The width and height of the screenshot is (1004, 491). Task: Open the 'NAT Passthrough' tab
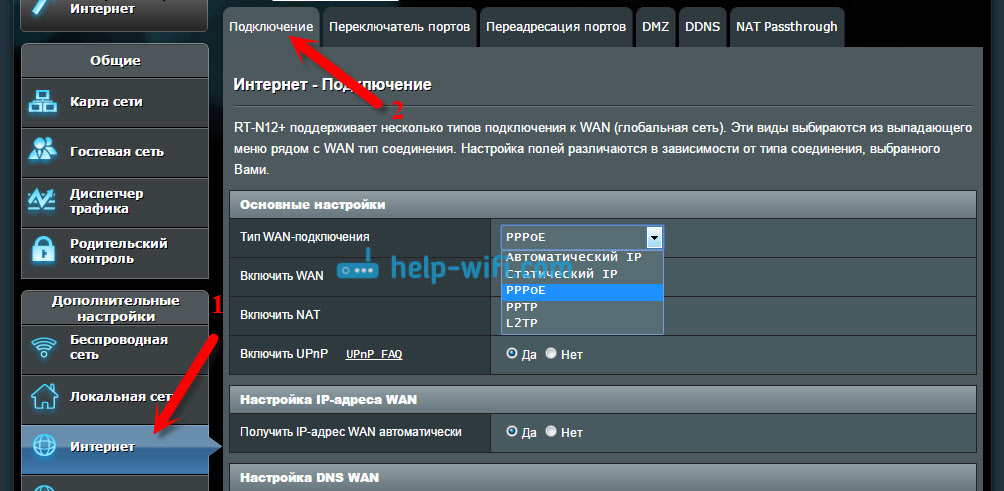click(786, 27)
